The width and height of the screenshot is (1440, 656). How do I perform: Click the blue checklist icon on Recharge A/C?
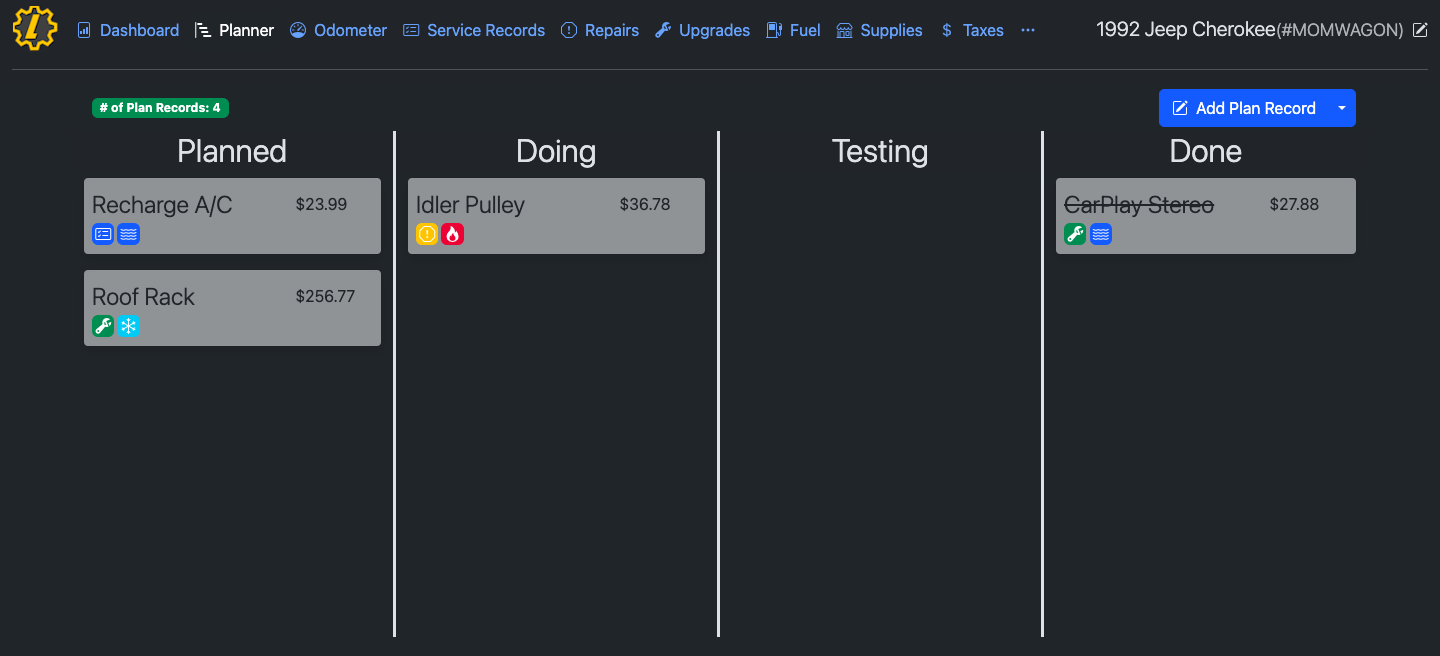(103, 234)
